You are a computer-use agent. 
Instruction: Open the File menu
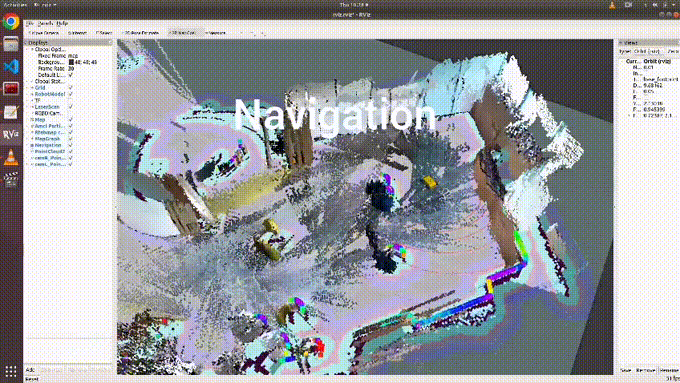pos(29,23)
